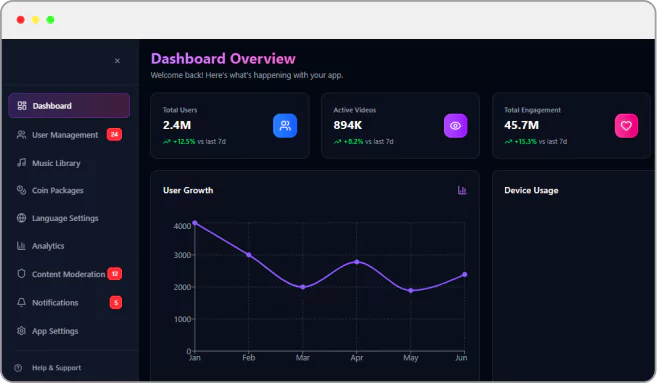Click the 2.4M total users value
657x383 pixels.
pyautogui.click(x=177, y=125)
